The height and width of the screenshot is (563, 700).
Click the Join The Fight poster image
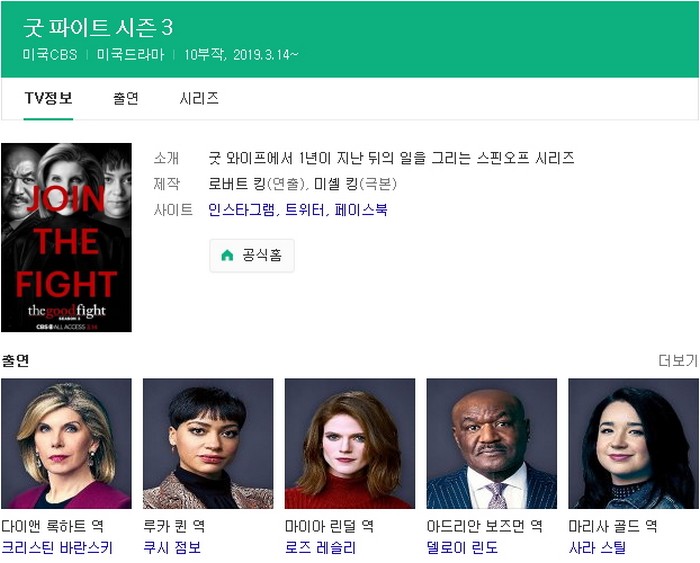pos(67,238)
